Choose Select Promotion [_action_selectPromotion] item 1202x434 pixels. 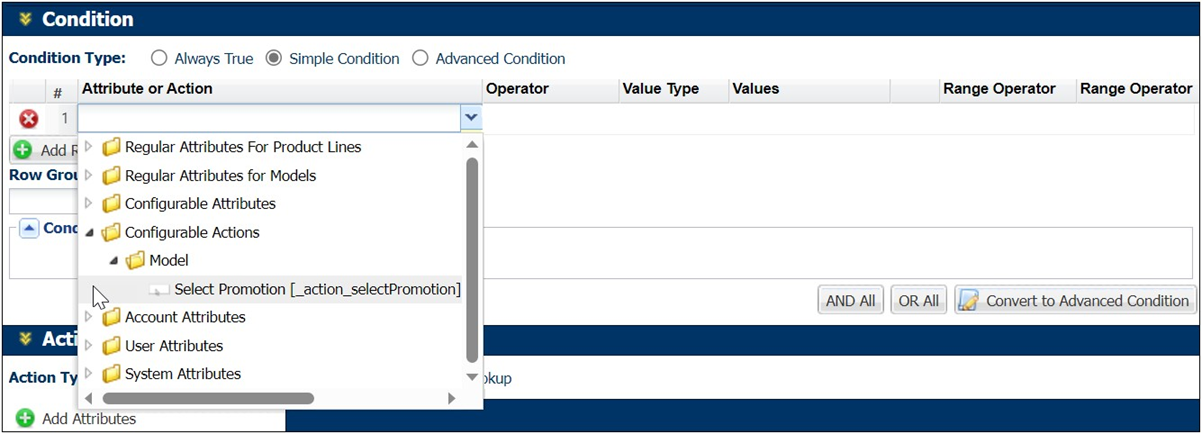(x=317, y=290)
